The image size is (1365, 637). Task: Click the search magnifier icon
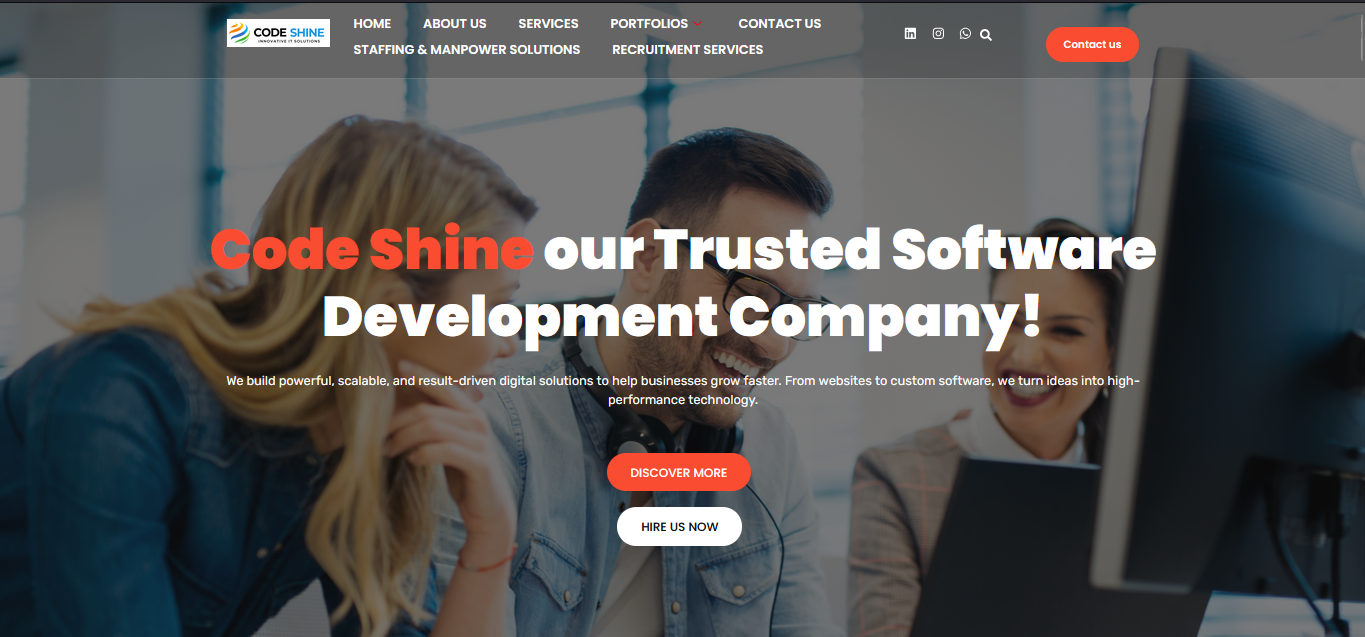(986, 35)
